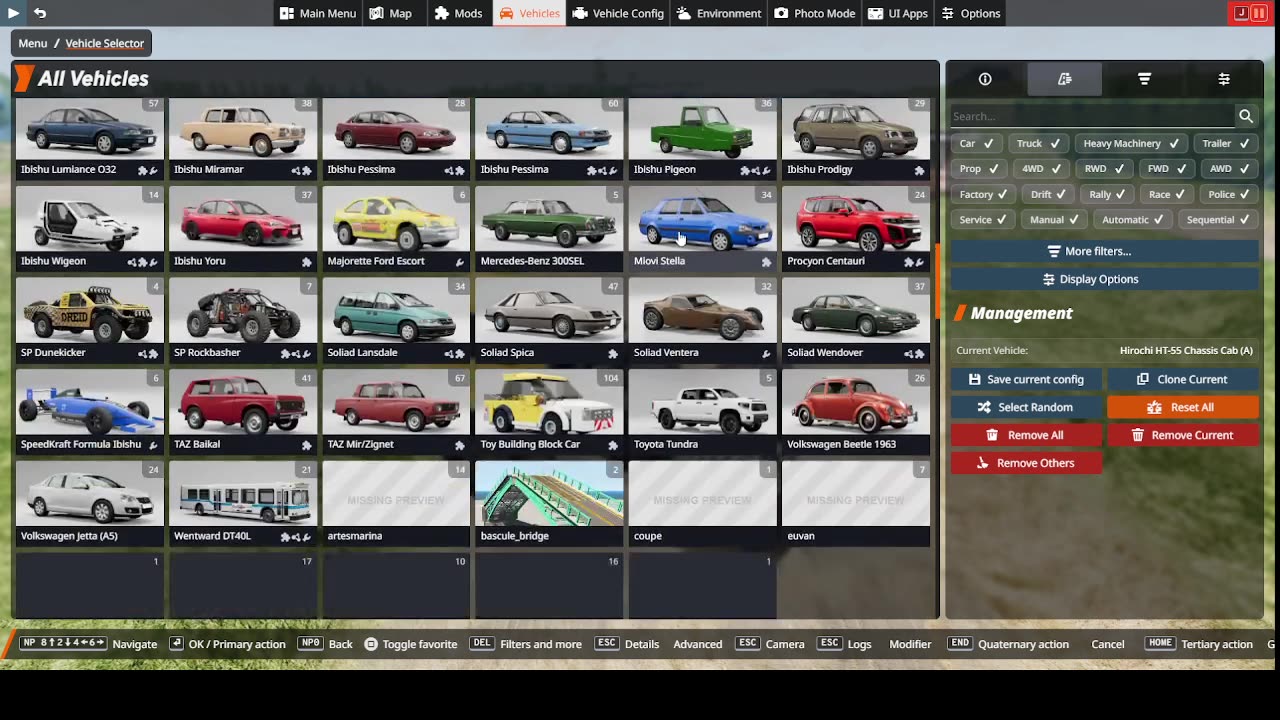This screenshot has height=720, width=1280.
Task: Select the Ibishu Pigeon vehicle
Action: pyautogui.click(x=703, y=138)
